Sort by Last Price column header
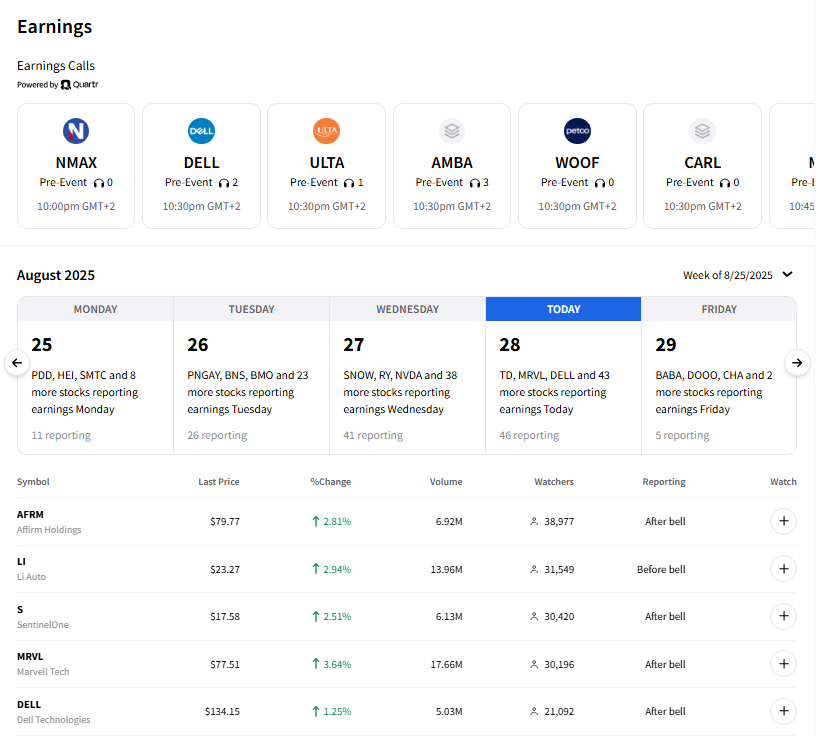 pyautogui.click(x=219, y=482)
